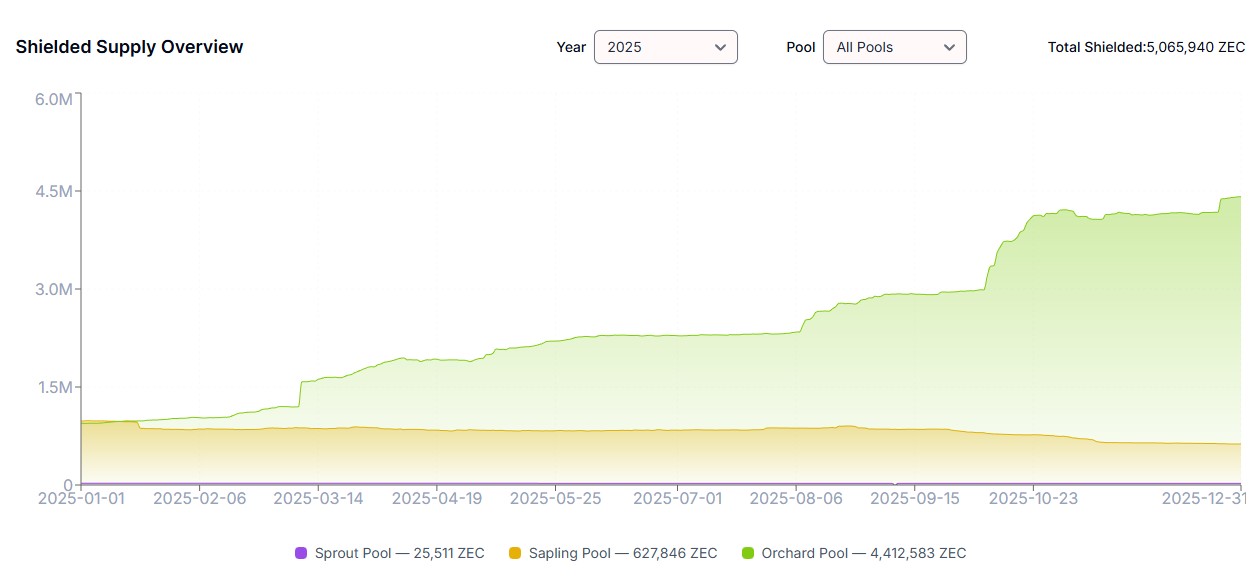
Task: Click the 2025-10-23 x-axis date label
Action: (x=1034, y=498)
